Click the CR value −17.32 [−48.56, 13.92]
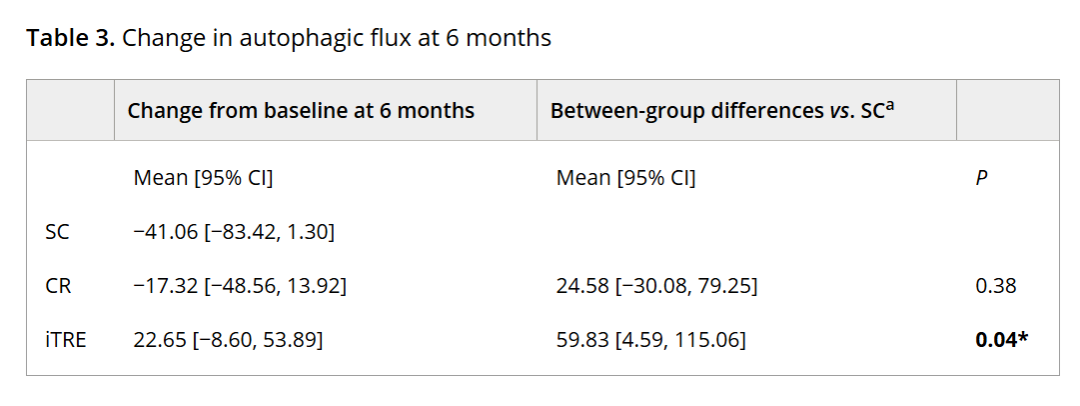Viewport: 1080px width, 406px height. [240, 286]
